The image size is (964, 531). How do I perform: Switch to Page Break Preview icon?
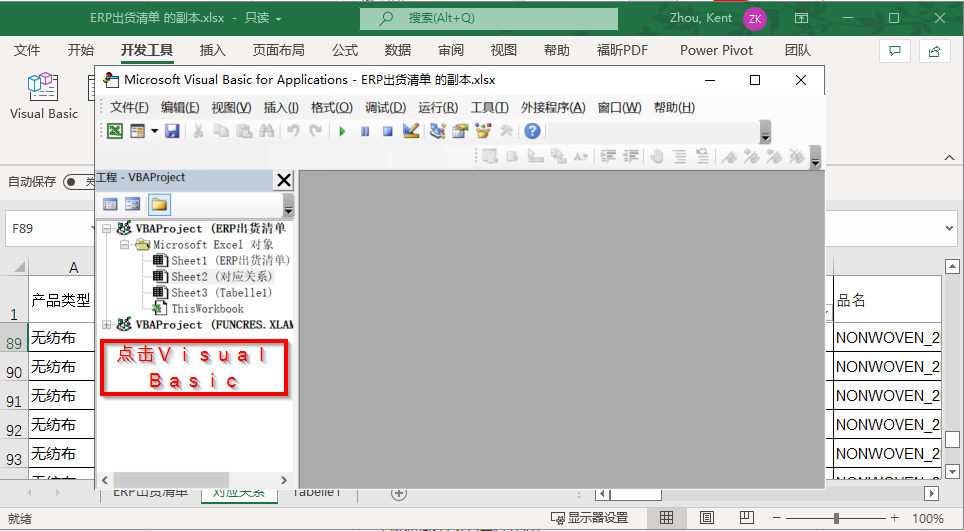(x=747, y=517)
